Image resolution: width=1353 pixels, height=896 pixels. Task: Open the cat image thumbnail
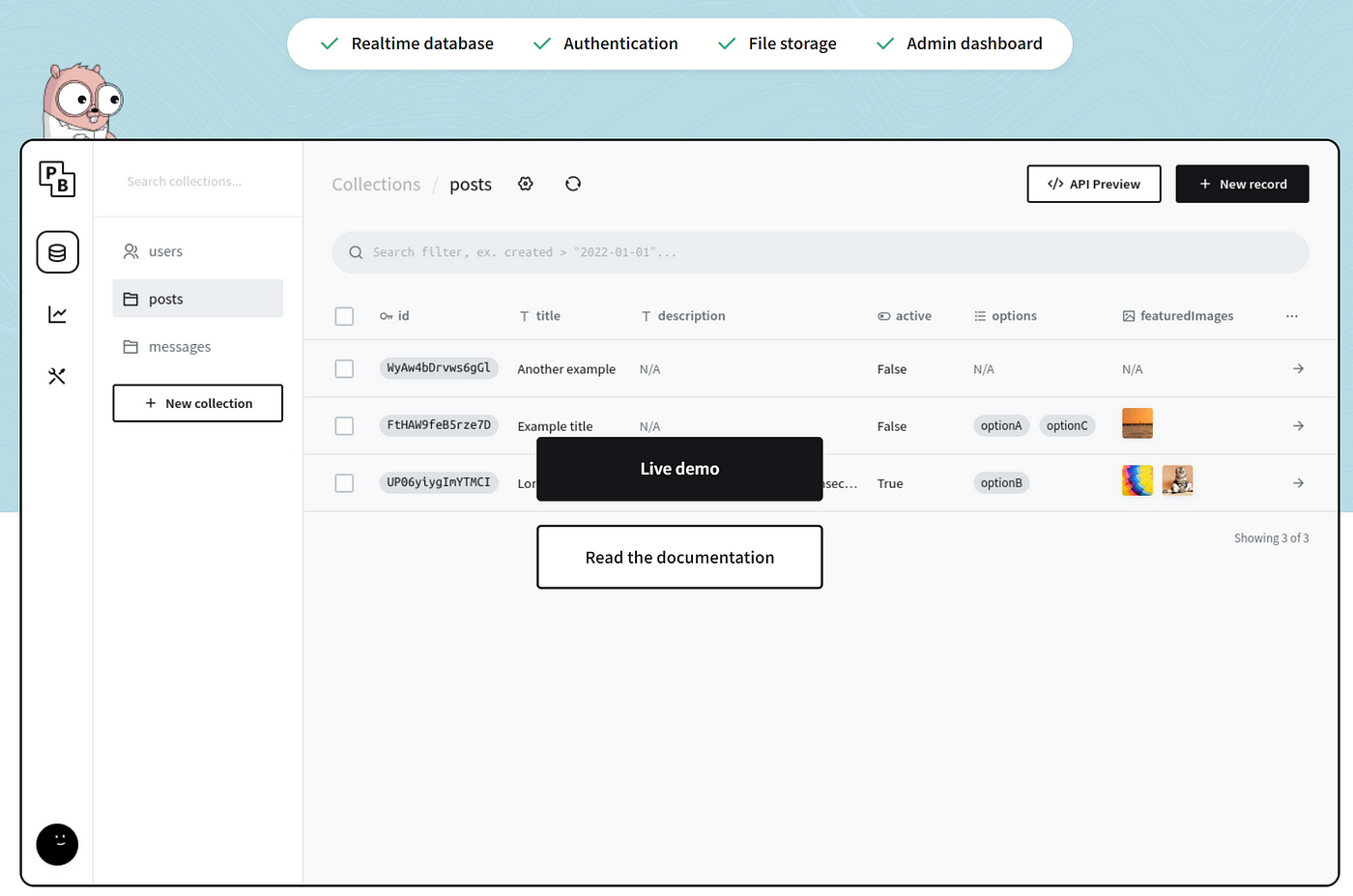(1177, 480)
